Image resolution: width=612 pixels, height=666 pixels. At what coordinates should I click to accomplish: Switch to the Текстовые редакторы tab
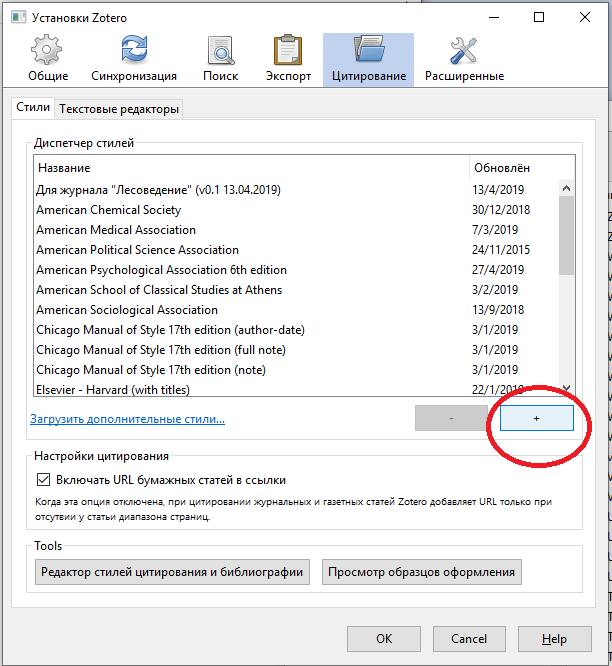point(119,109)
